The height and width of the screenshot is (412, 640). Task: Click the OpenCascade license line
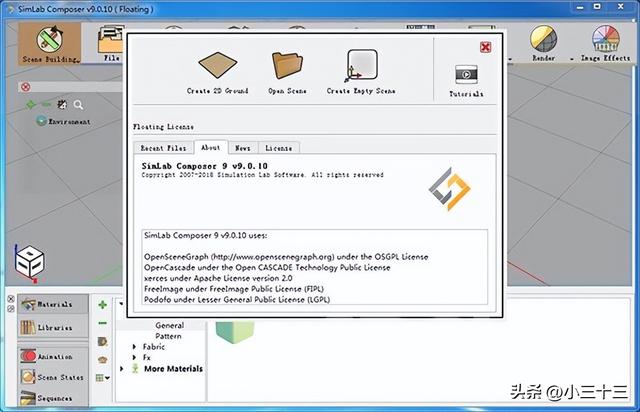[267, 267]
